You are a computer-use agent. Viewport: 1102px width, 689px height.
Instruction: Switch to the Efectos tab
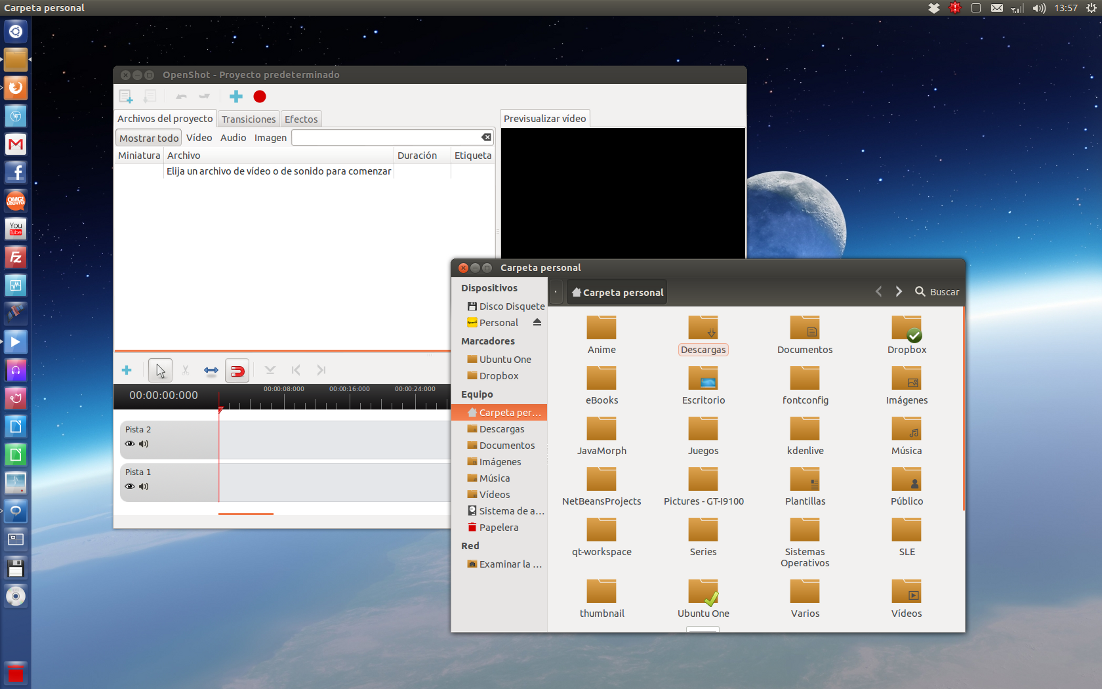(x=302, y=119)
